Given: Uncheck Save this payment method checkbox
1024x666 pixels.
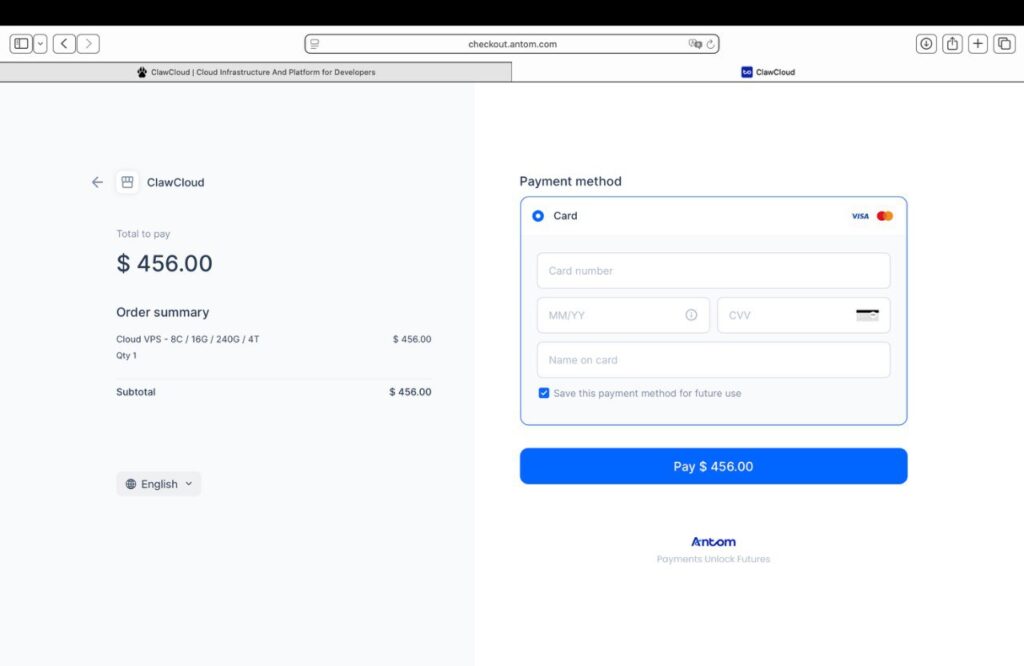Looking at the screenshot, I should coord(544,393).
